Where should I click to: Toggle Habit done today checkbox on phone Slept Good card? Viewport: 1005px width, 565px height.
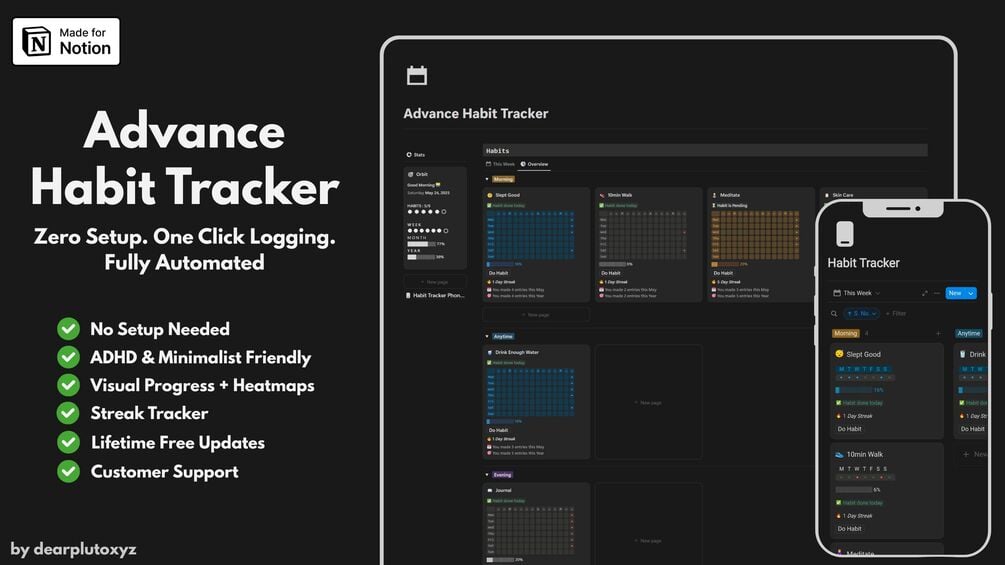coord(838,403)
